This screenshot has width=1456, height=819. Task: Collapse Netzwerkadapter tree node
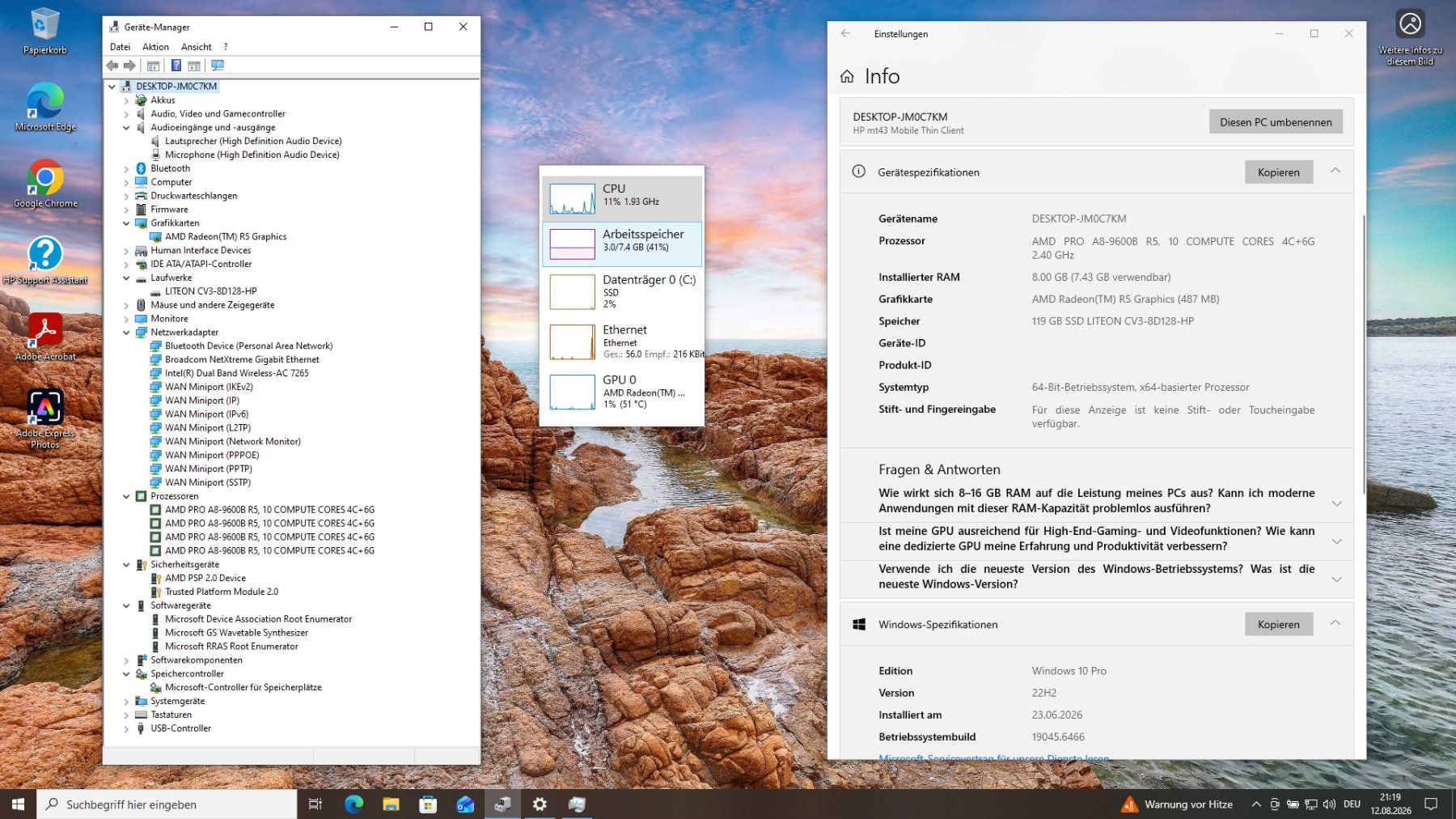(x=126, y=333)
